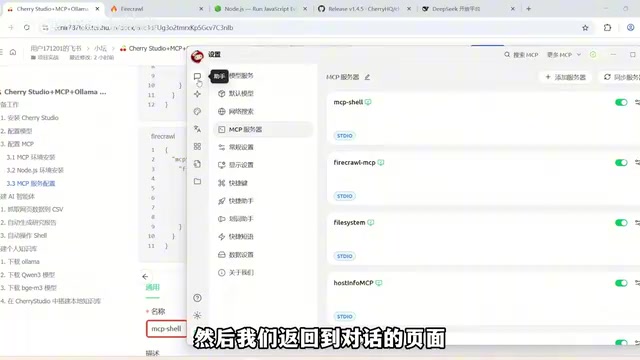Click the info icon next to mcp-shell

point(368,102)
